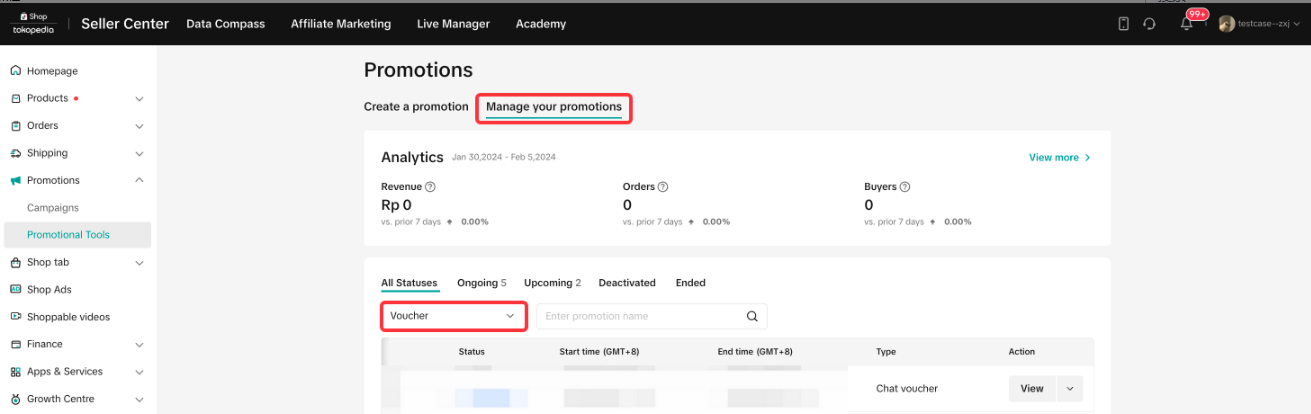
Task: Click the View button for Chat voucher
Action: click(1031, 388)
